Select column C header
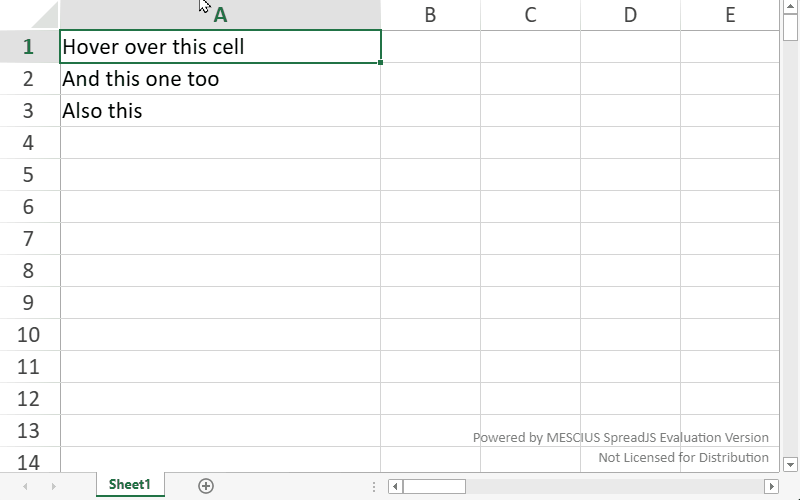This screenshot has width=800, height=500. point(530,15)
